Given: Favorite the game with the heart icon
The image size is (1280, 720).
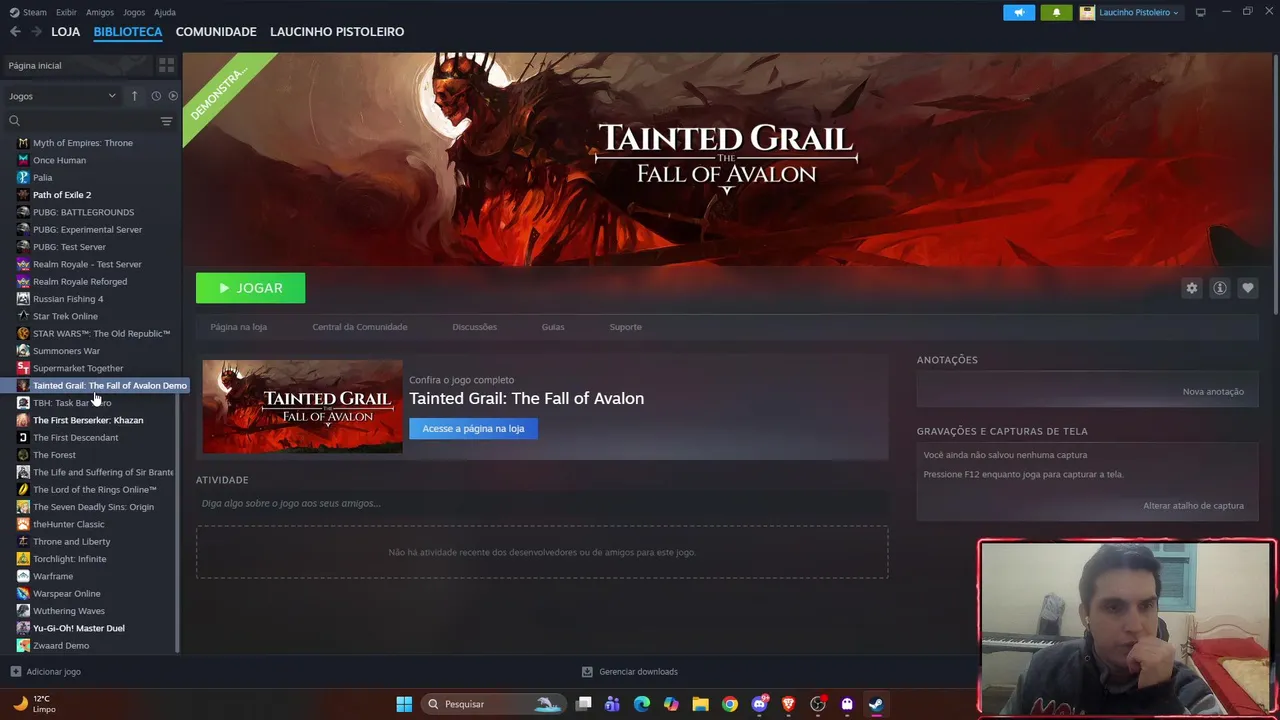Looking at the screenshot, I should [x=1247, y=288].
